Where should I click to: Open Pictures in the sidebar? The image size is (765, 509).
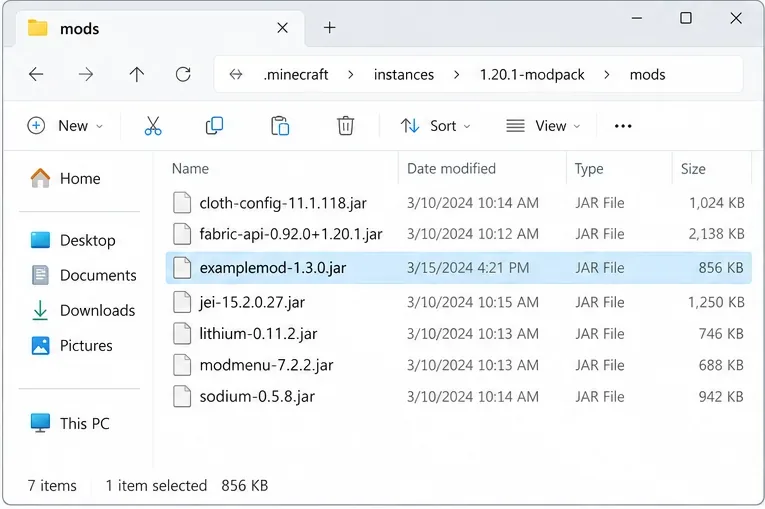[x=71, y=346]
